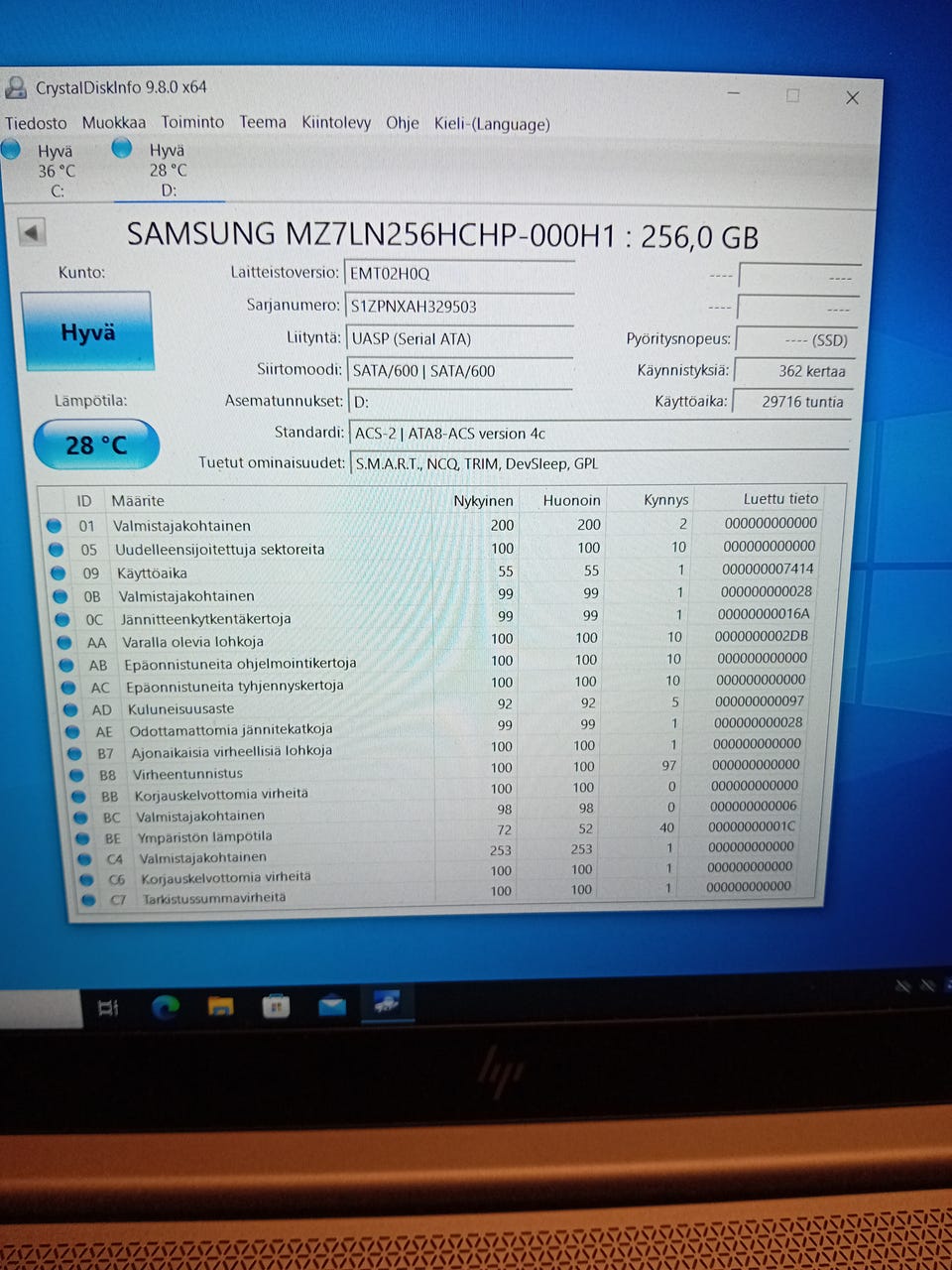Open the Ohje menu
Image resolution: width=952 pixels, height=1270 pixels.
[402, 123]
